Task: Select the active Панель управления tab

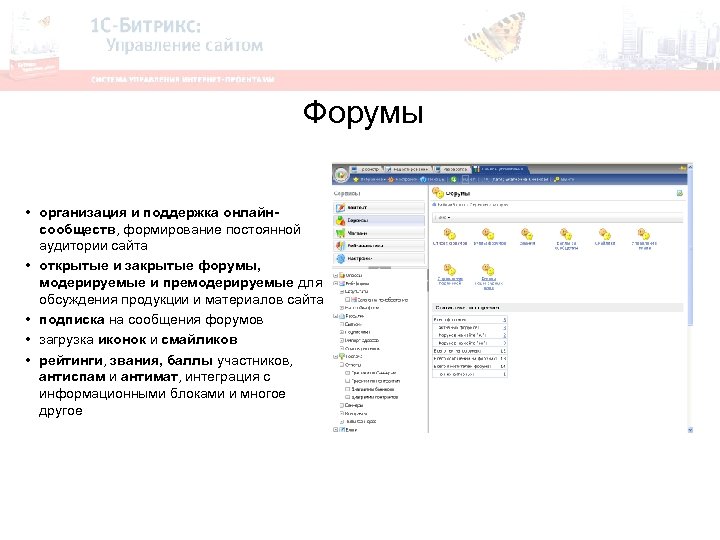Action: [501, 169]
